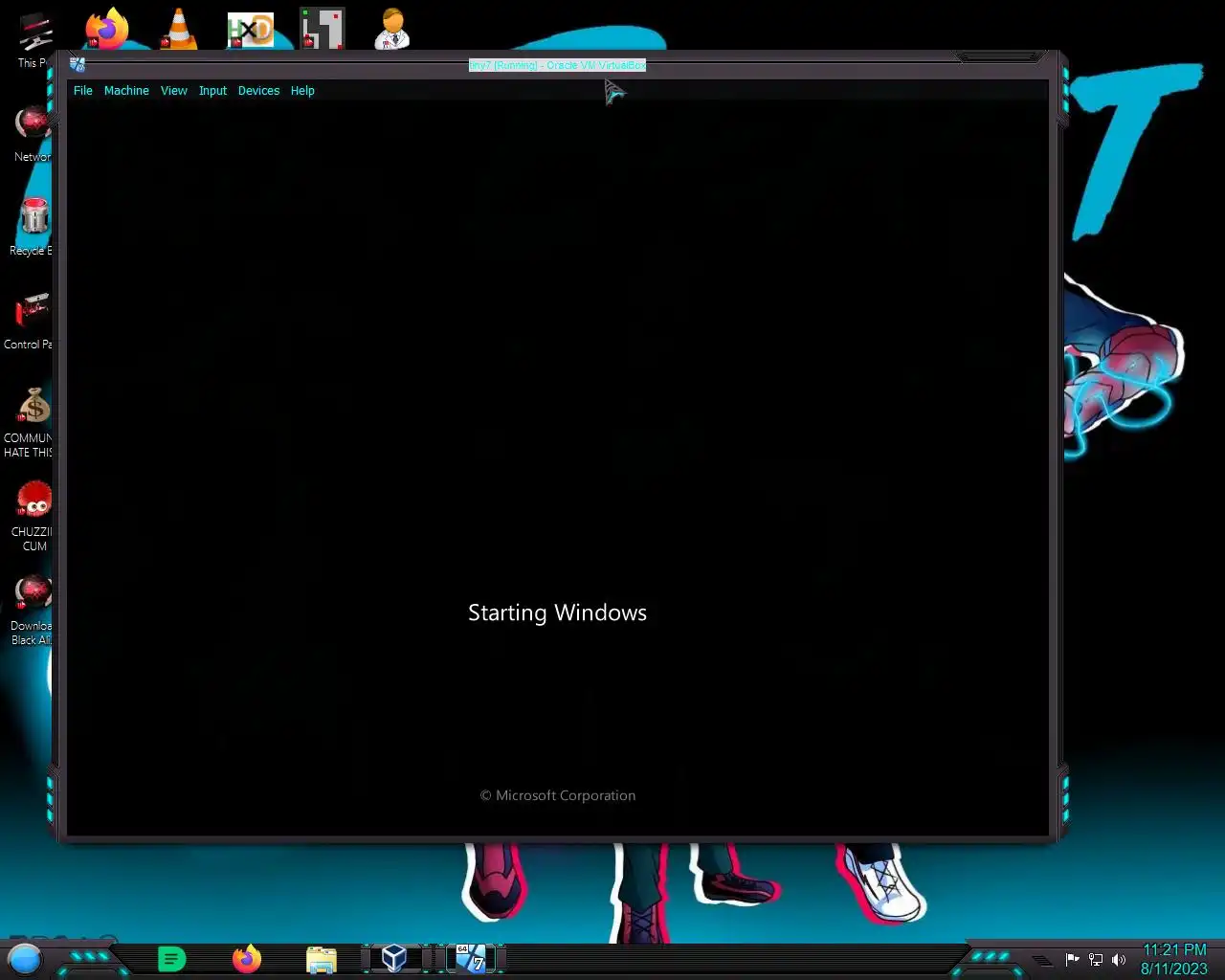Select the Download Black desktop icon
This screenshot has height=980, width=1225.
point(33,610)
